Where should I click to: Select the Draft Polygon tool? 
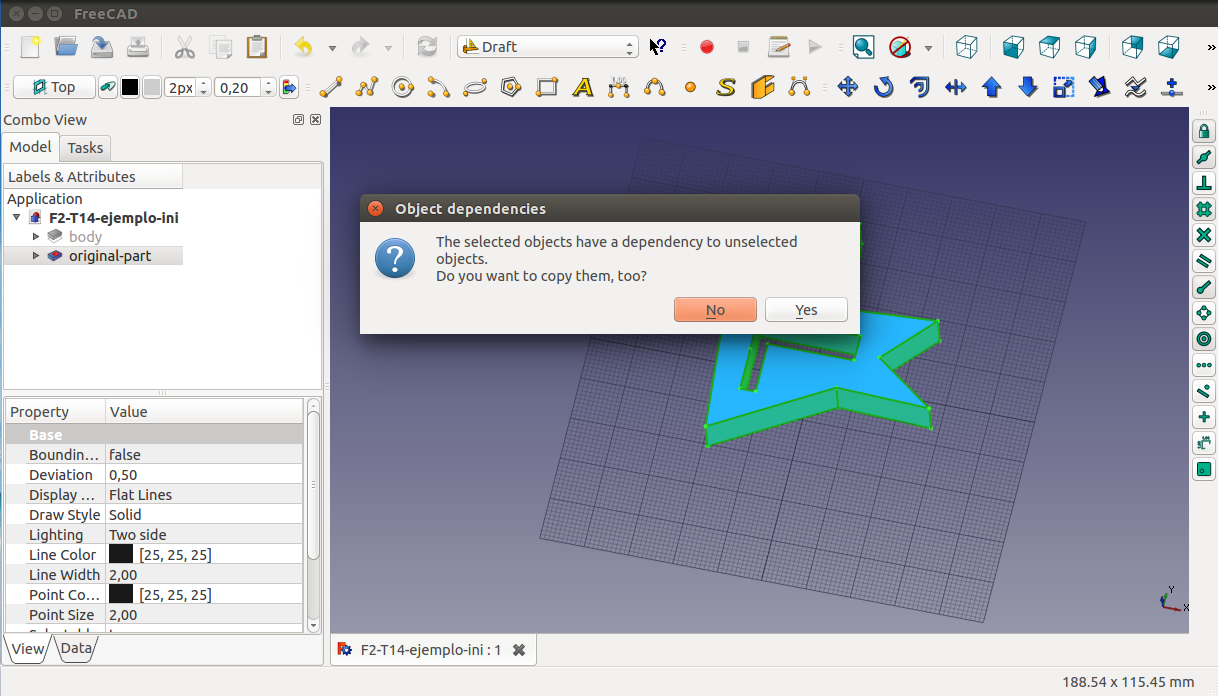coord(511,88)
